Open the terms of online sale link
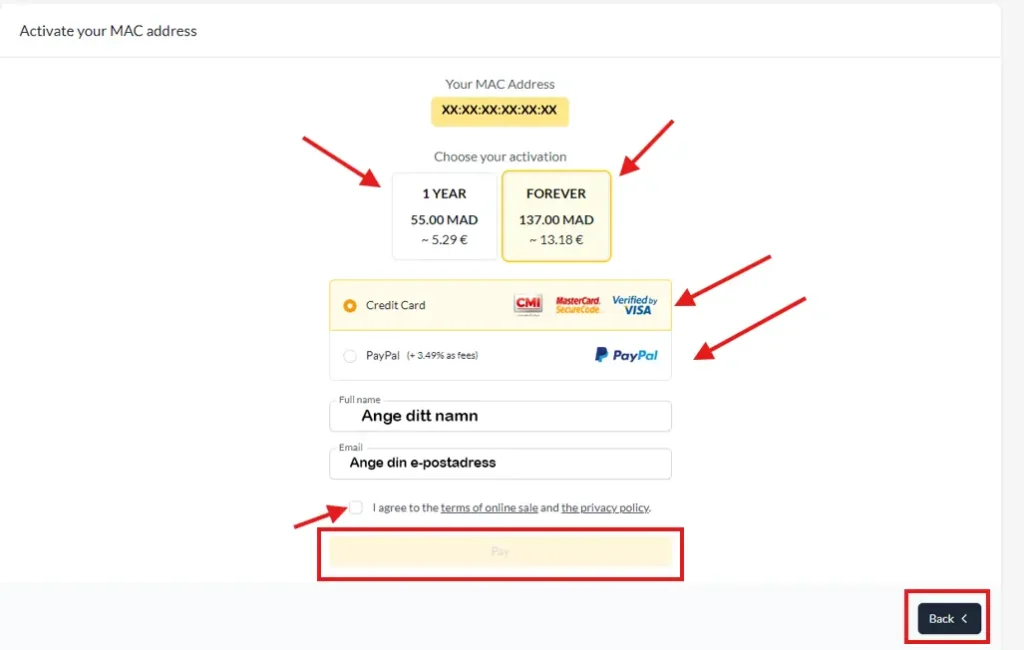 tap(489, 508)
